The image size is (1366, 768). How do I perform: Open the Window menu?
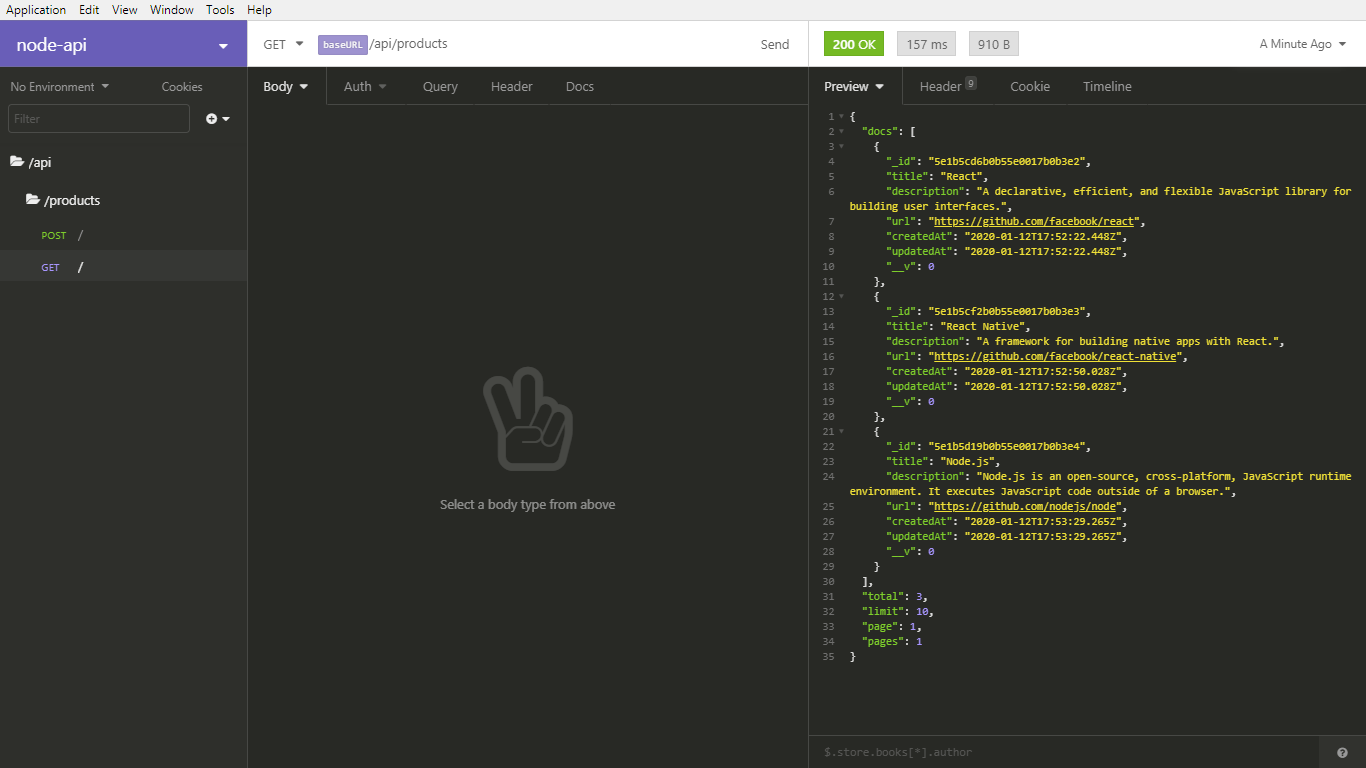click(172, 10)
